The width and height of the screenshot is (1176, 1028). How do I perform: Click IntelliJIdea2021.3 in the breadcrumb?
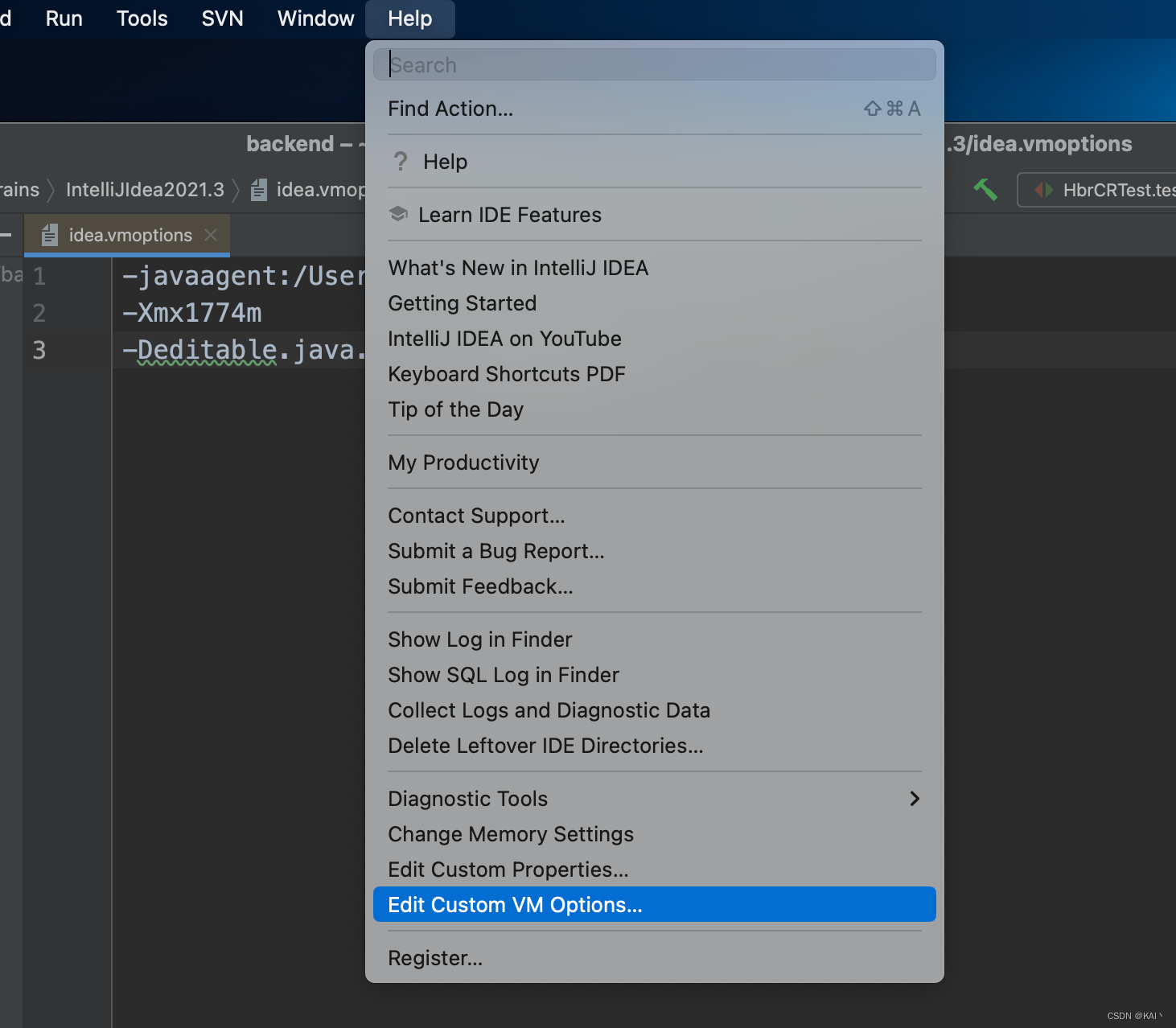[145, 190]
